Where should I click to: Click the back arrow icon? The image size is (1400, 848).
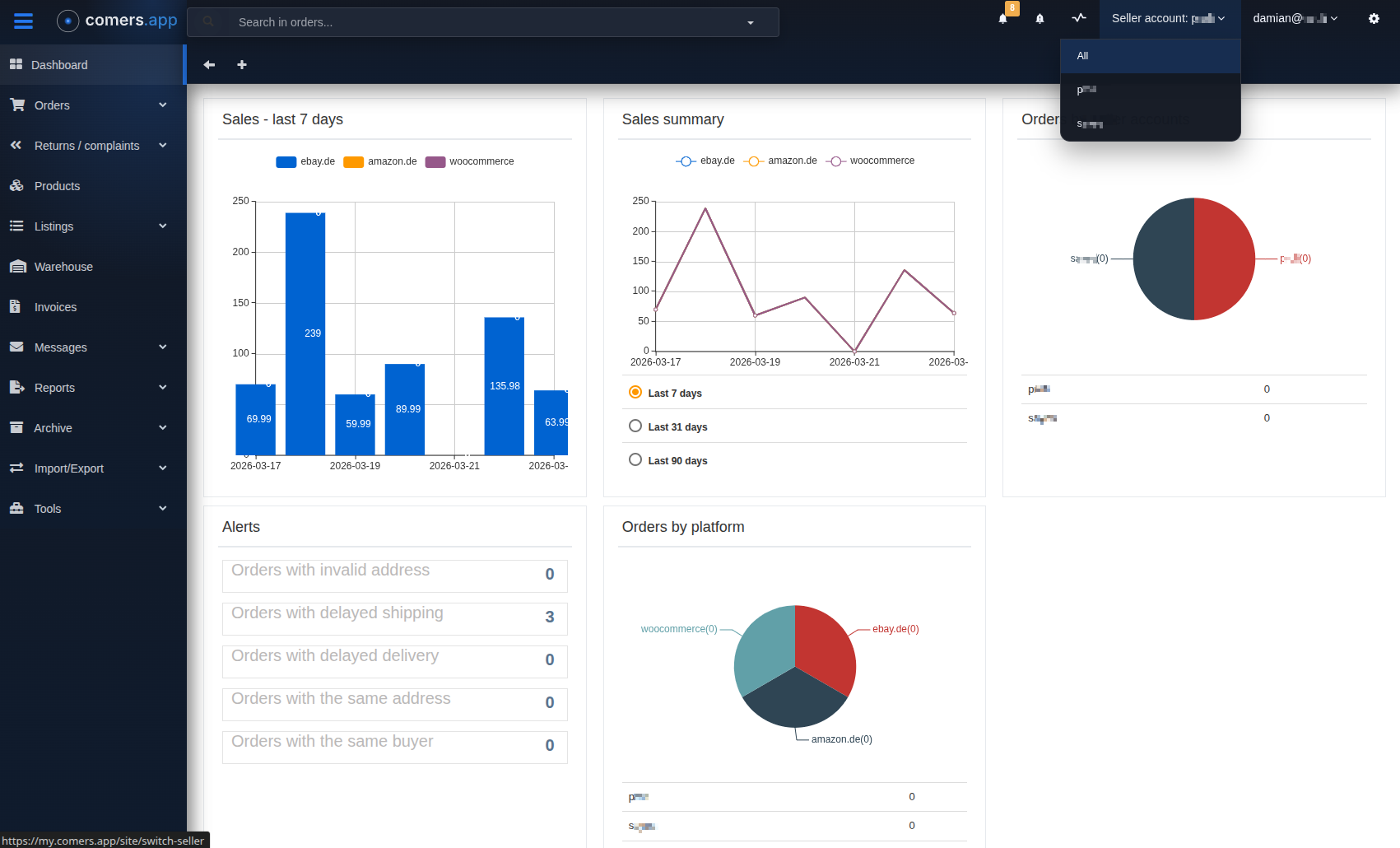209,65
